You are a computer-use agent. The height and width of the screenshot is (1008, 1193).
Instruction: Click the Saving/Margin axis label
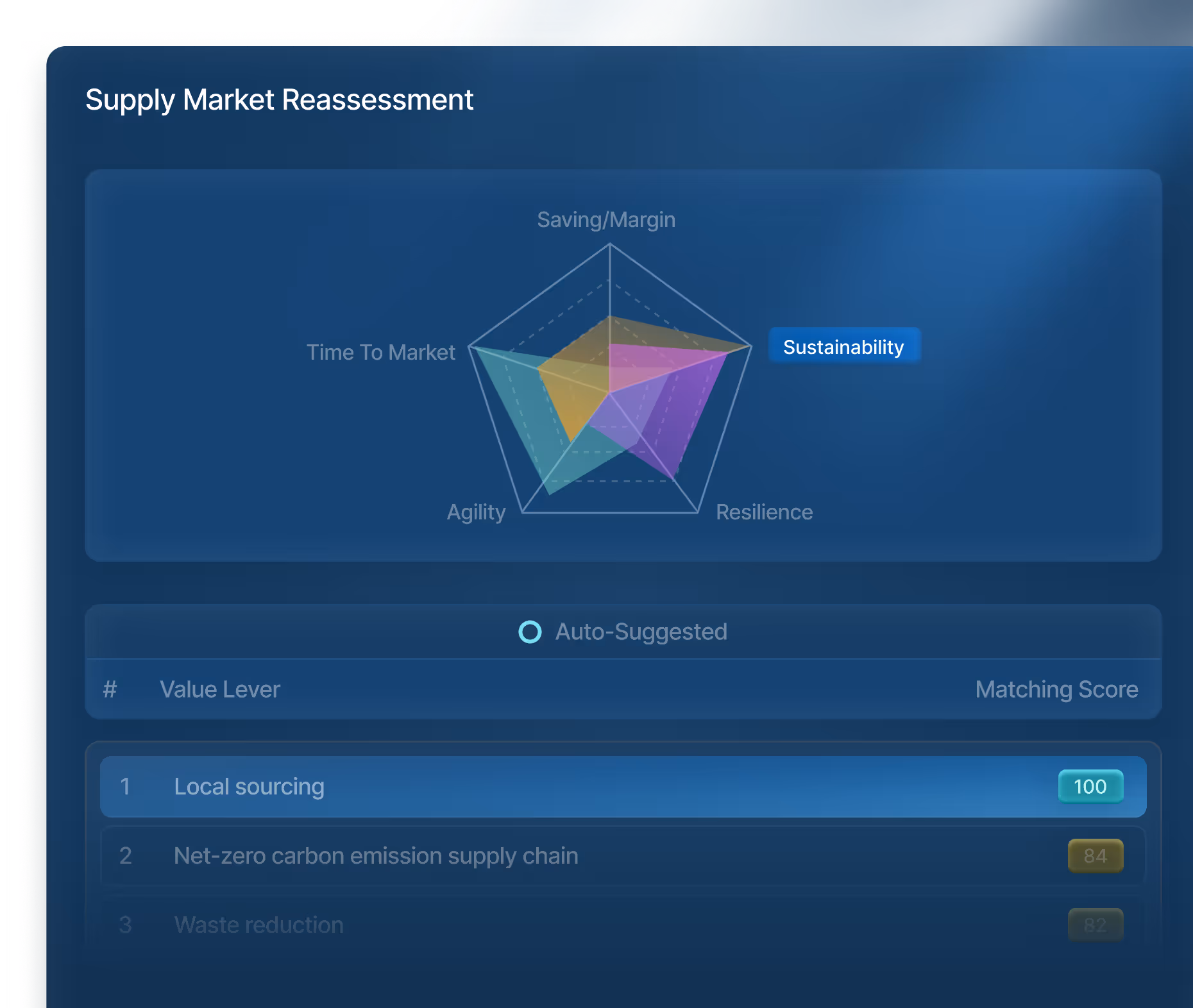click(x=606, y=220)
